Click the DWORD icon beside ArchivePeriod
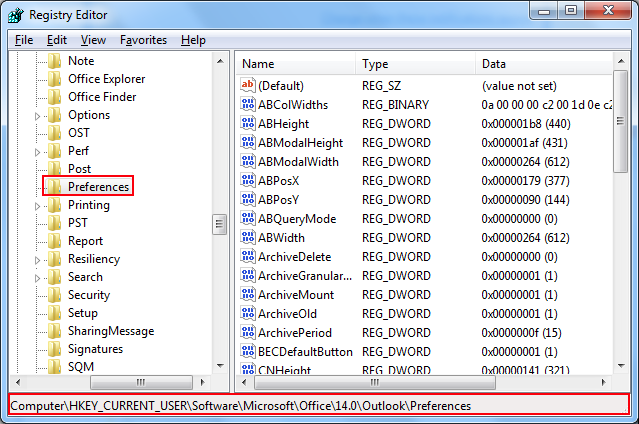This screenshot has width=639, height=424. tap(248, 332)
